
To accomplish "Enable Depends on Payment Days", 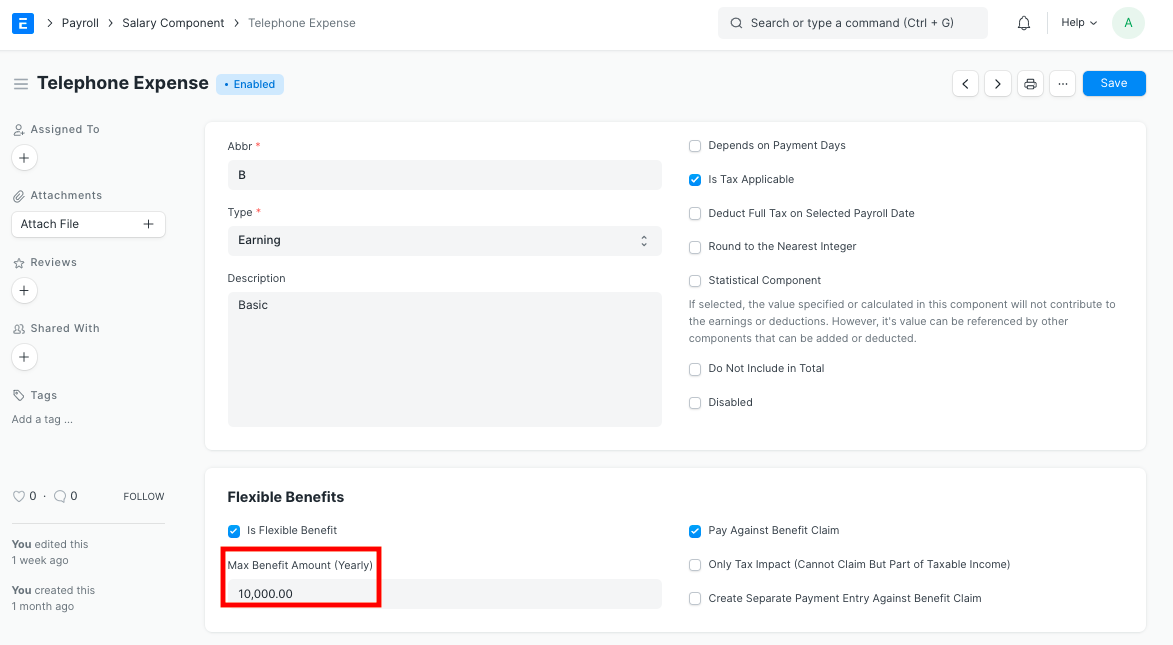I will [x=695, y=146].
